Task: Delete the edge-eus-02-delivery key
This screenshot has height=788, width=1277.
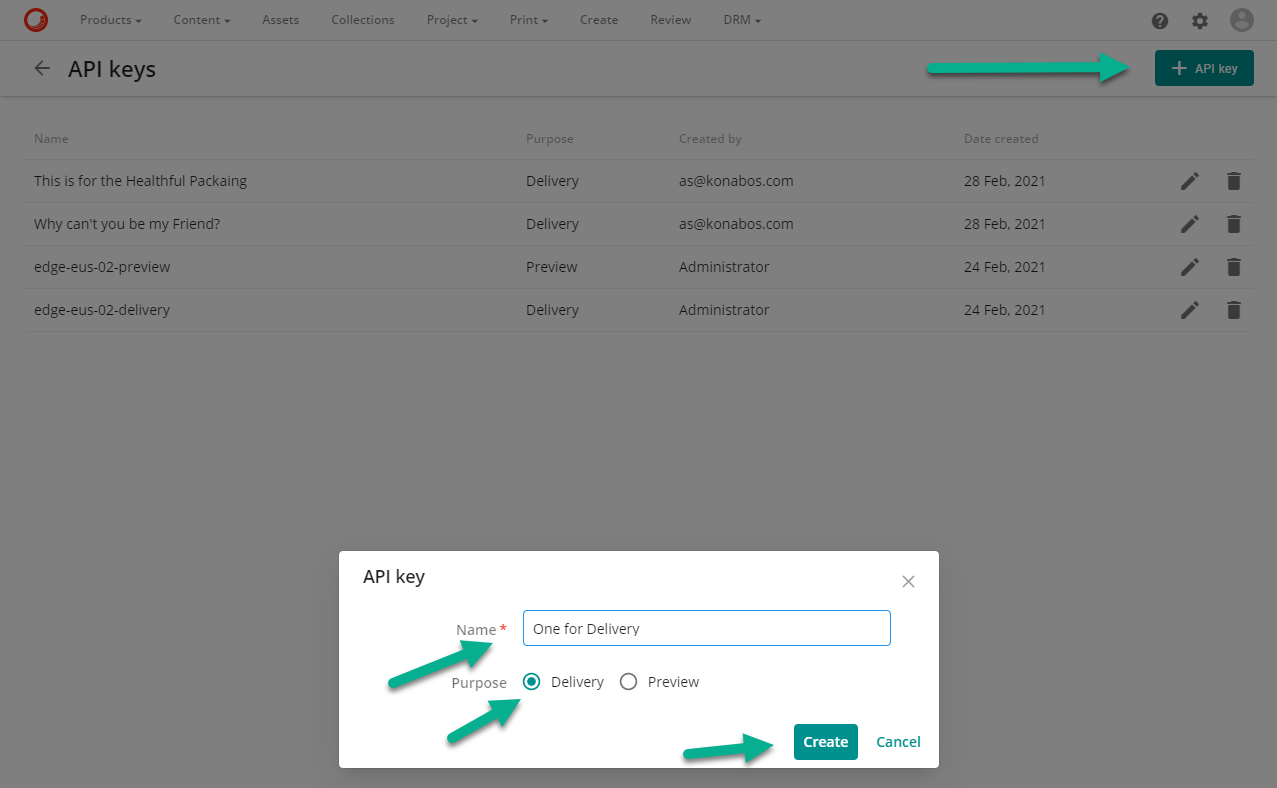Action: 1234,310
